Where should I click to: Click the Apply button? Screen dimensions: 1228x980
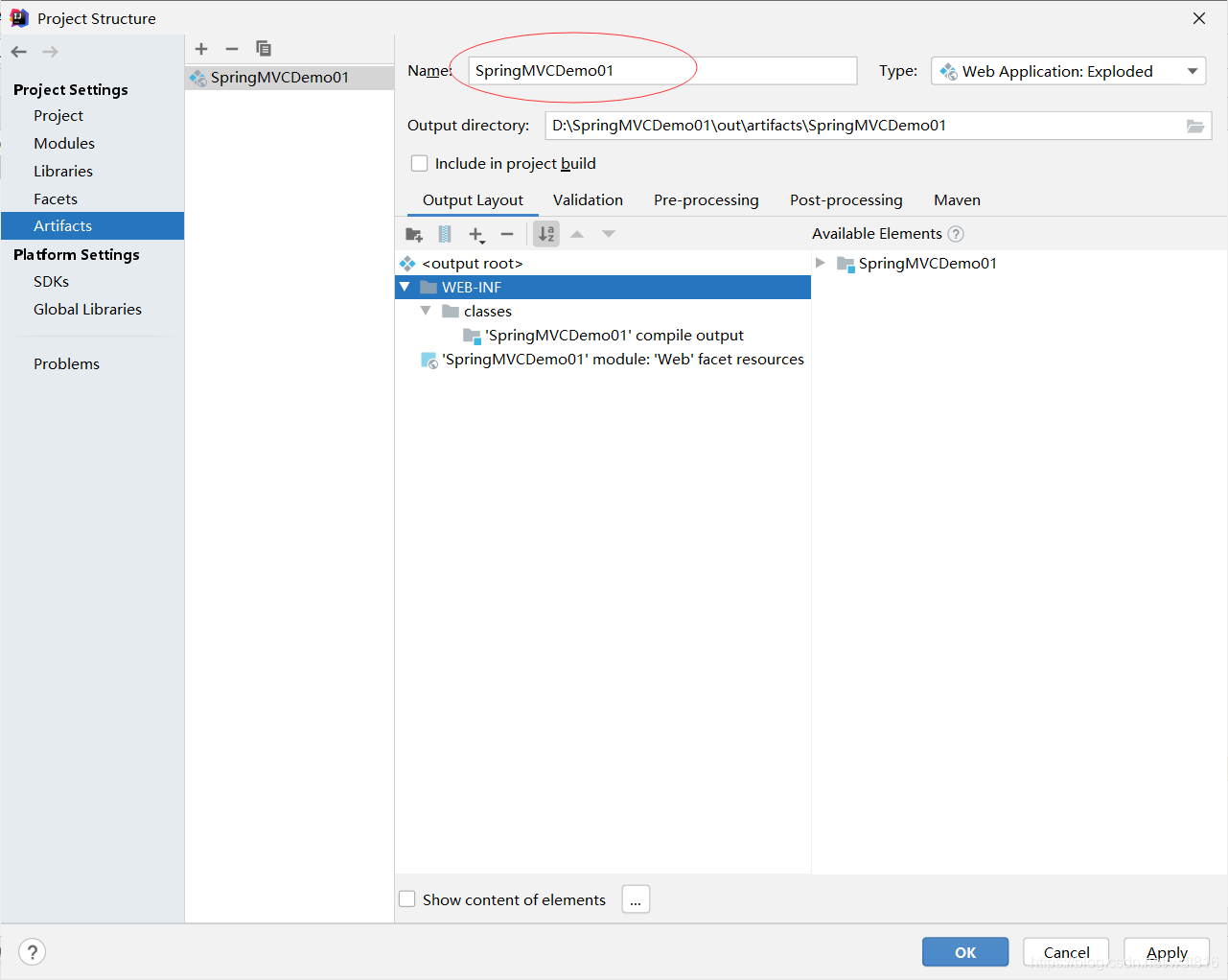(1167, 952)
